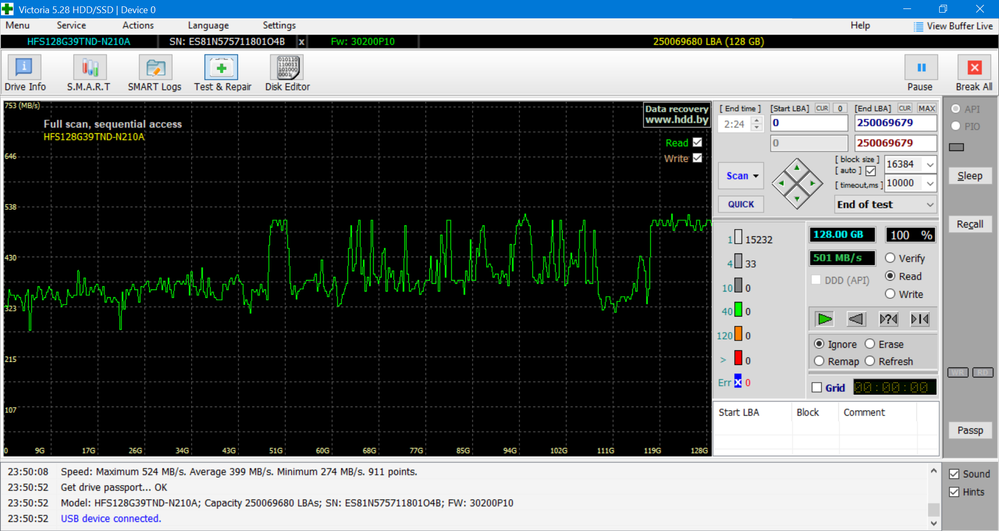Click the Pause icon button
The height and width of the screenshot is (531, 999).
pos(919,74)
